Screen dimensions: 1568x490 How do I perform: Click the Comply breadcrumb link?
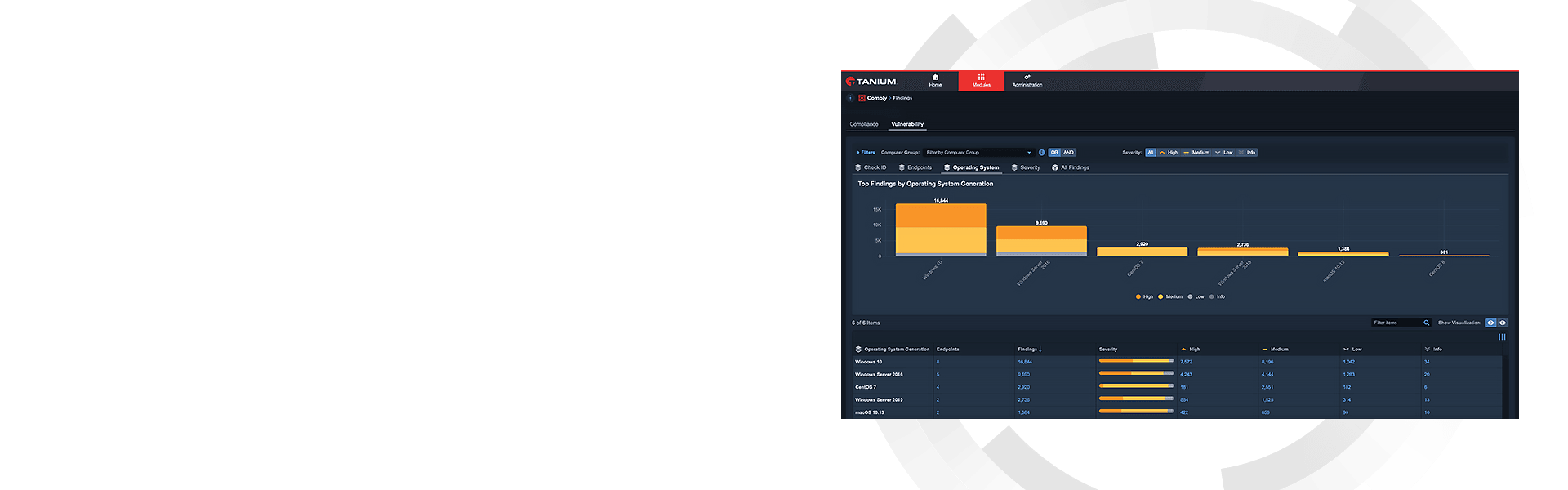pos(877,98)
